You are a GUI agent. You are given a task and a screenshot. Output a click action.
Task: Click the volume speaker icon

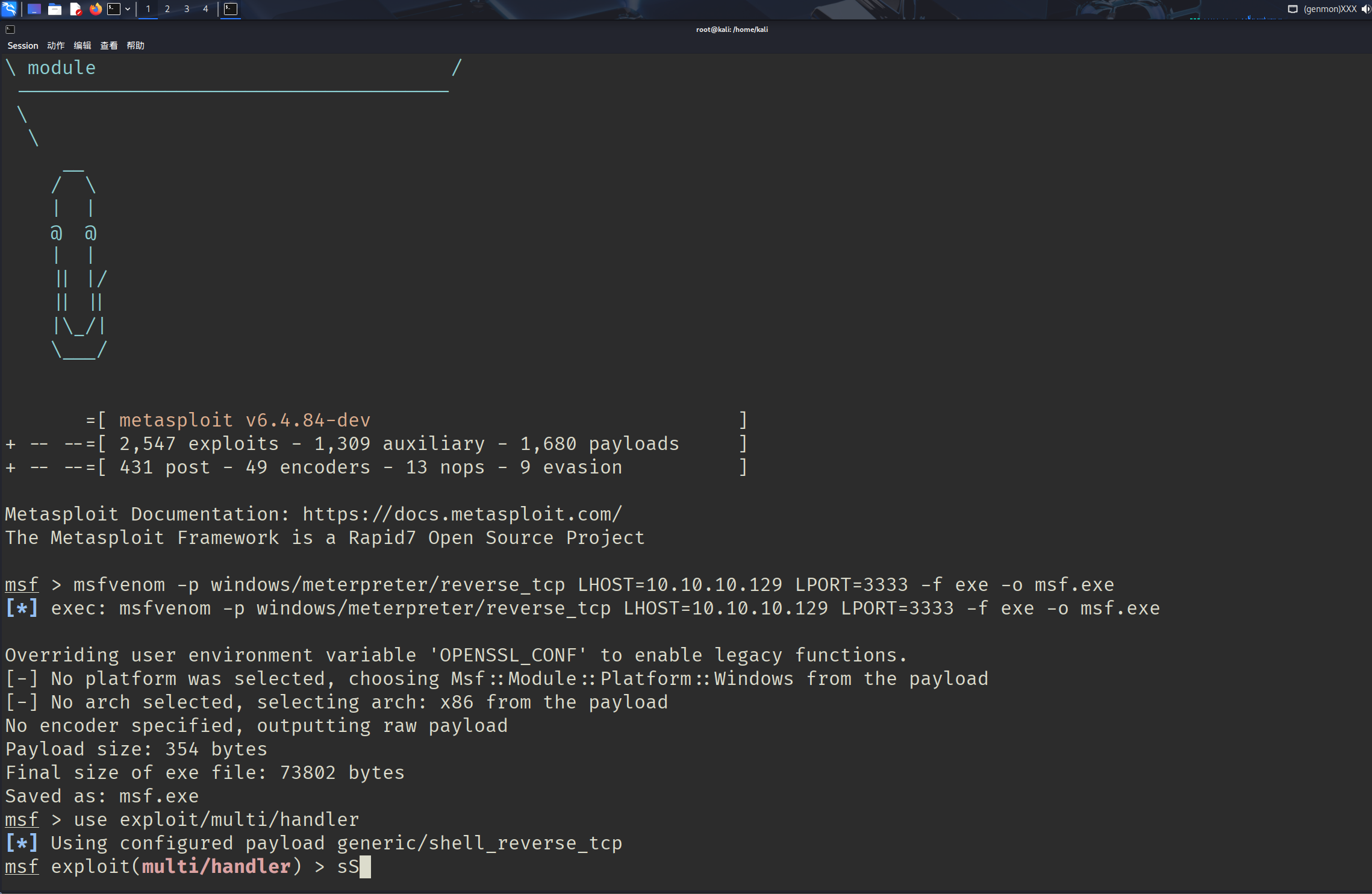click(x=1365, y=9)
